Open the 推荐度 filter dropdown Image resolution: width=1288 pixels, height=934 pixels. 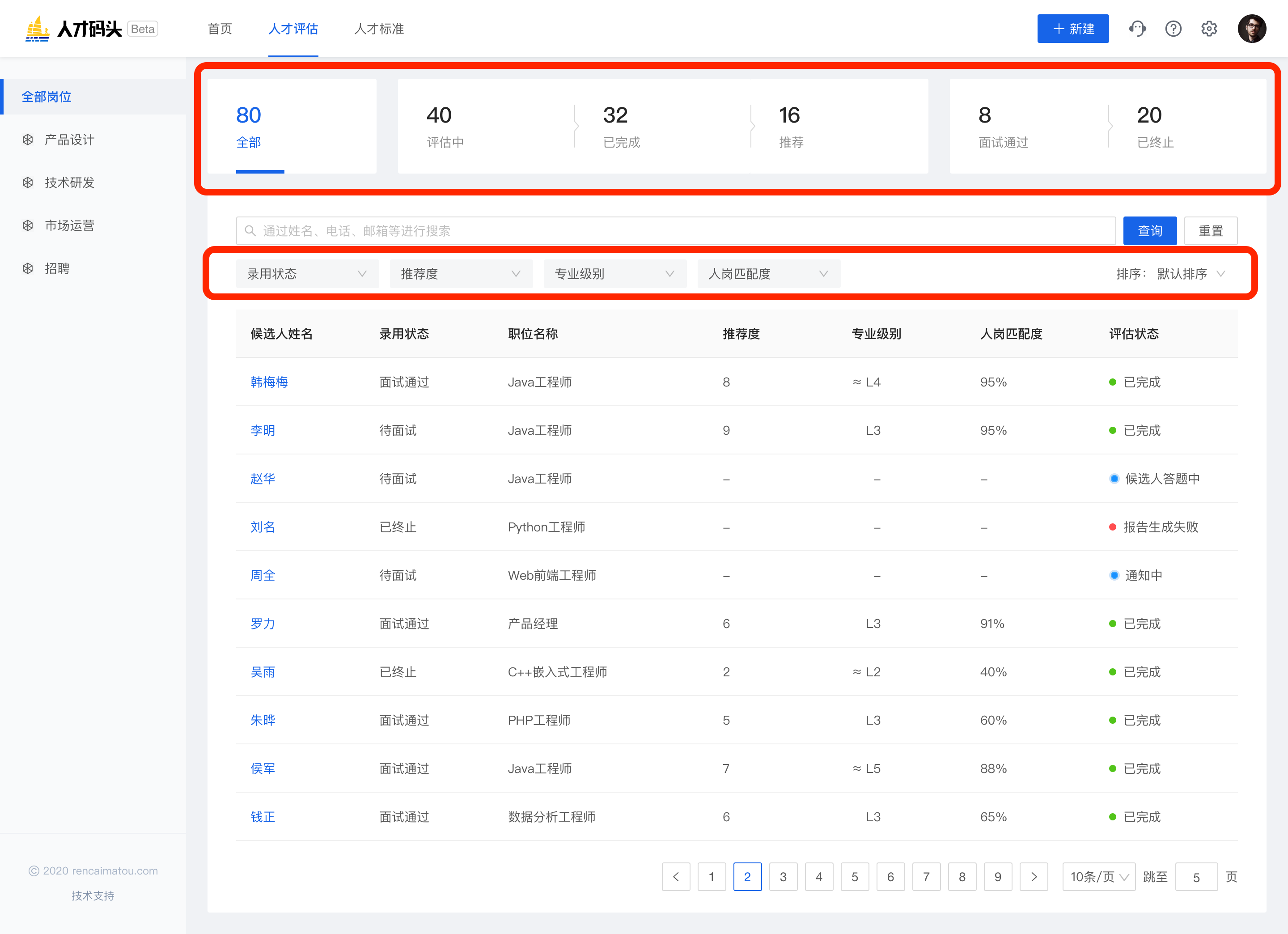461,274
